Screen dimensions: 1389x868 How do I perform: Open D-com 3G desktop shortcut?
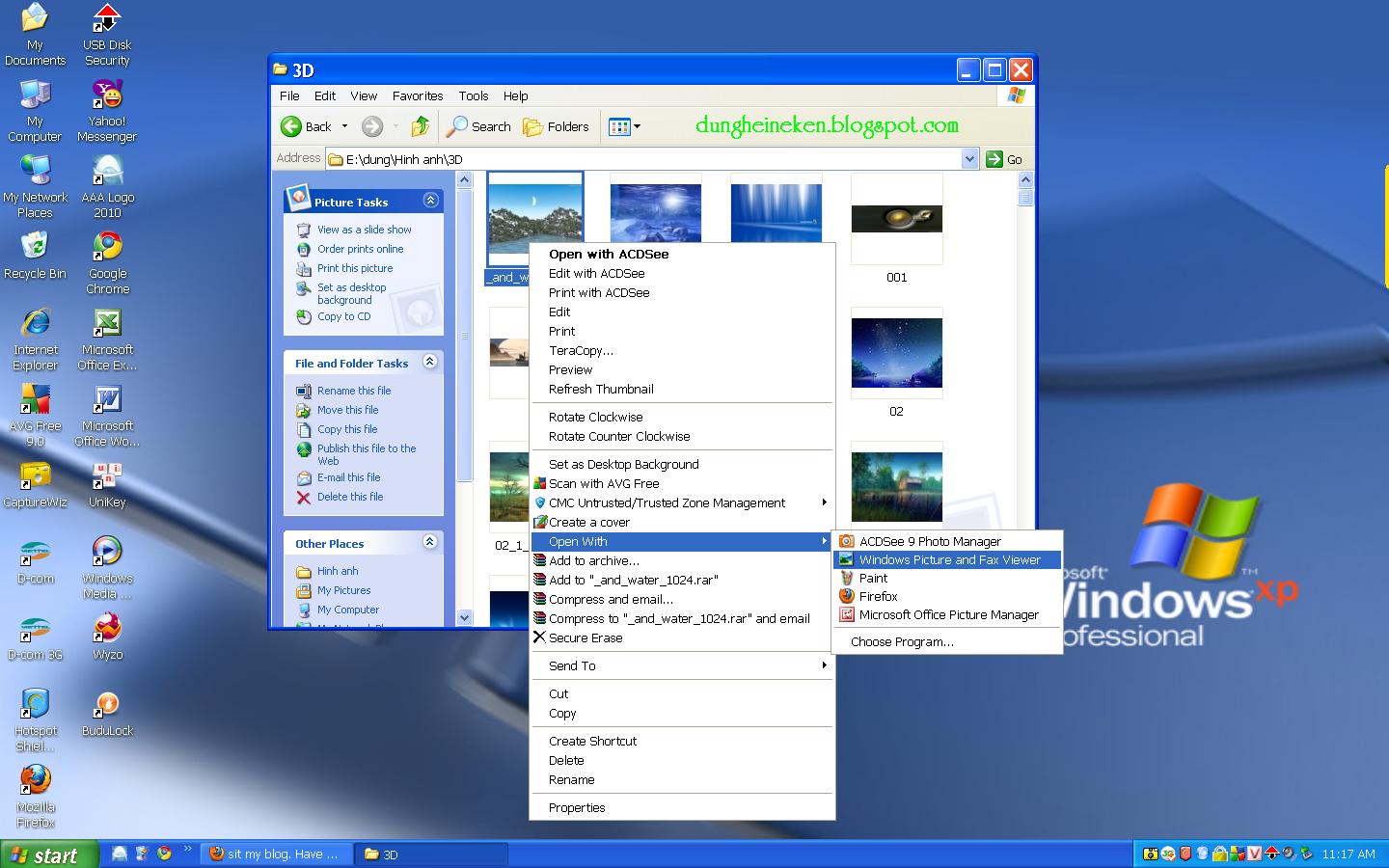tap(35, 637)
